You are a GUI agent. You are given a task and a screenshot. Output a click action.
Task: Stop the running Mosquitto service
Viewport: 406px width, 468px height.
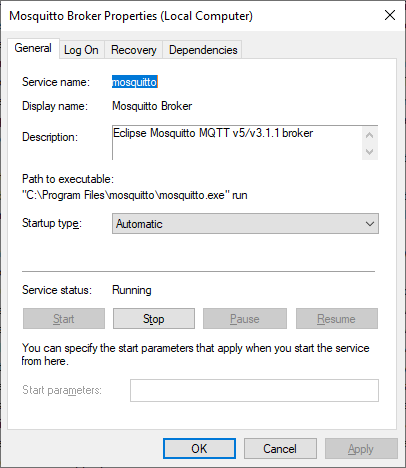point(154,319)
